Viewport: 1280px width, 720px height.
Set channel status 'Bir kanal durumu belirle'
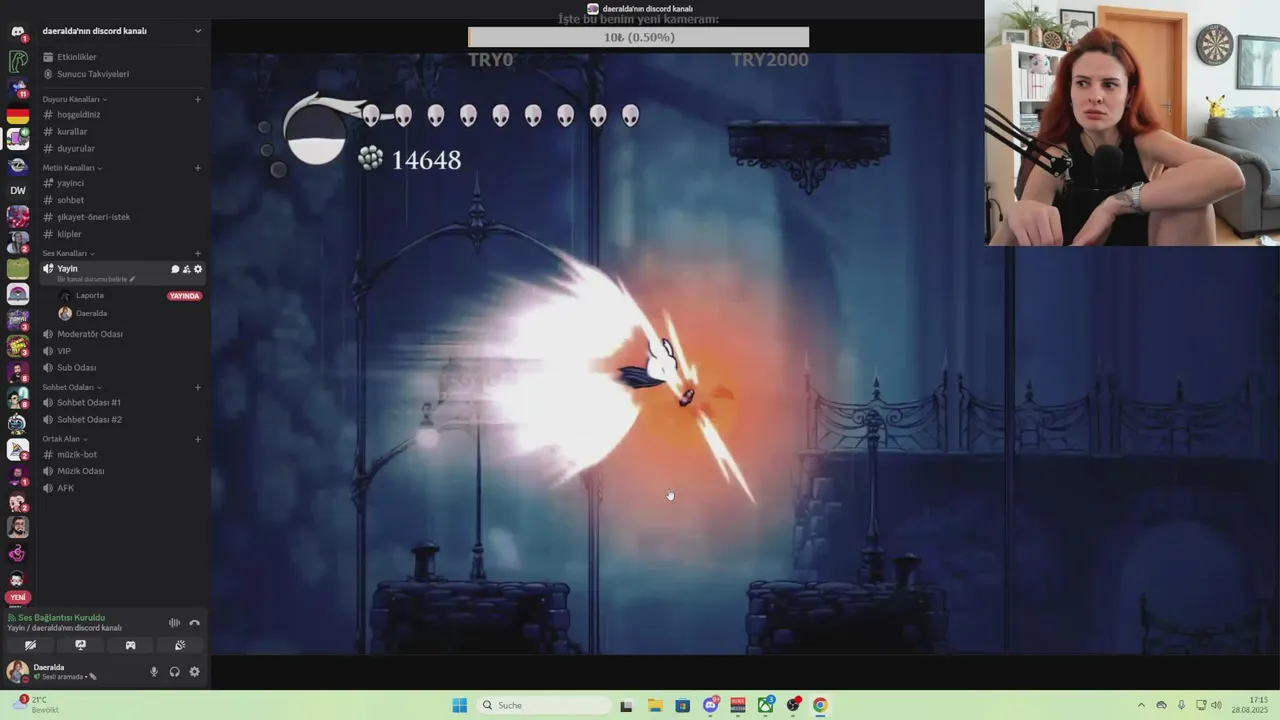tap(96, 279)
